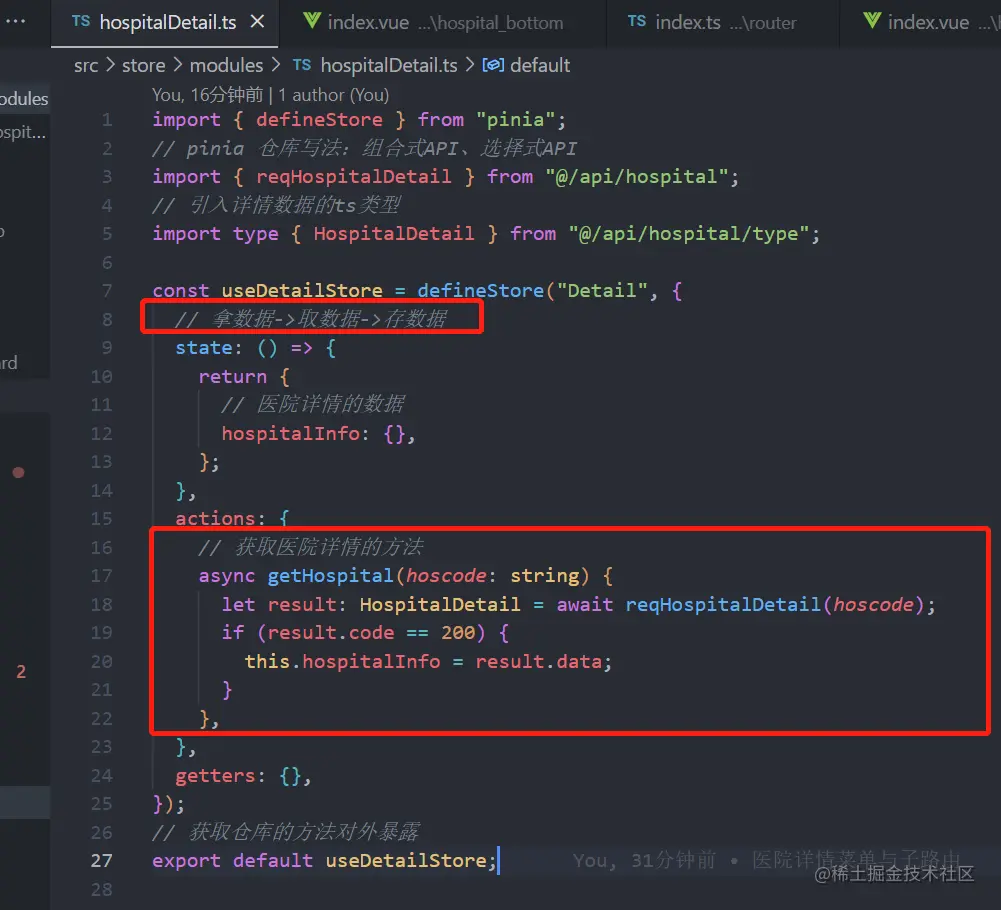Image resolution: width=1001 pixels, height=910 pixels.
Task: Open the three-dots more actions menu
Action: (x=15, y=21)
